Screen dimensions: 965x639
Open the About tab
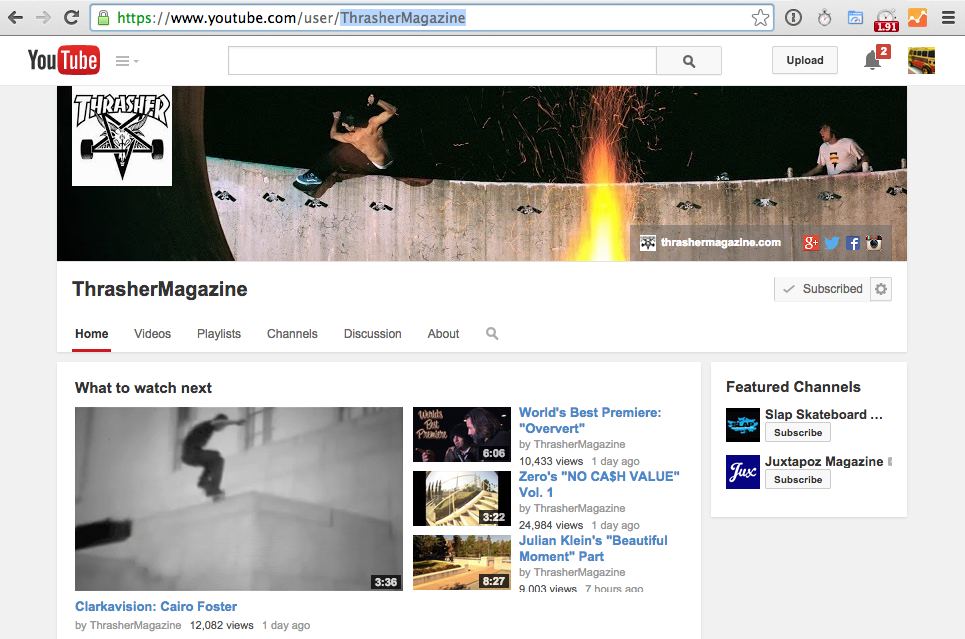coord(443,334)
